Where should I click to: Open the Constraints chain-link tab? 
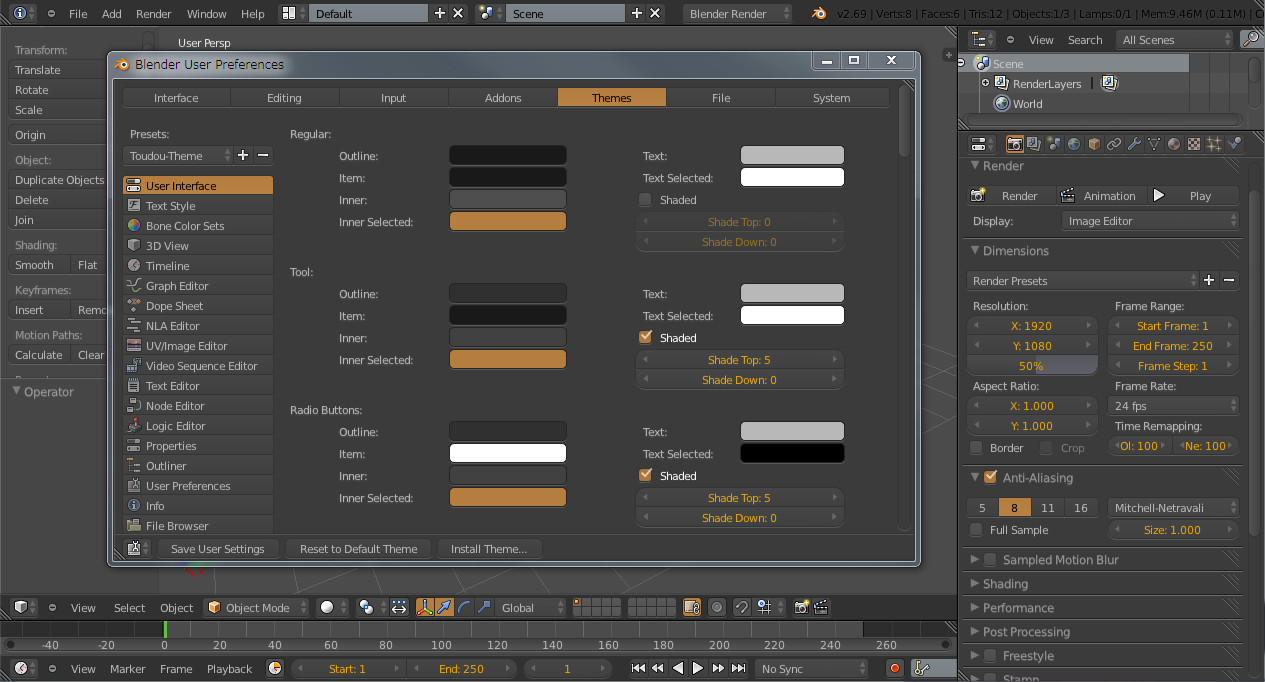(1114, 144)
